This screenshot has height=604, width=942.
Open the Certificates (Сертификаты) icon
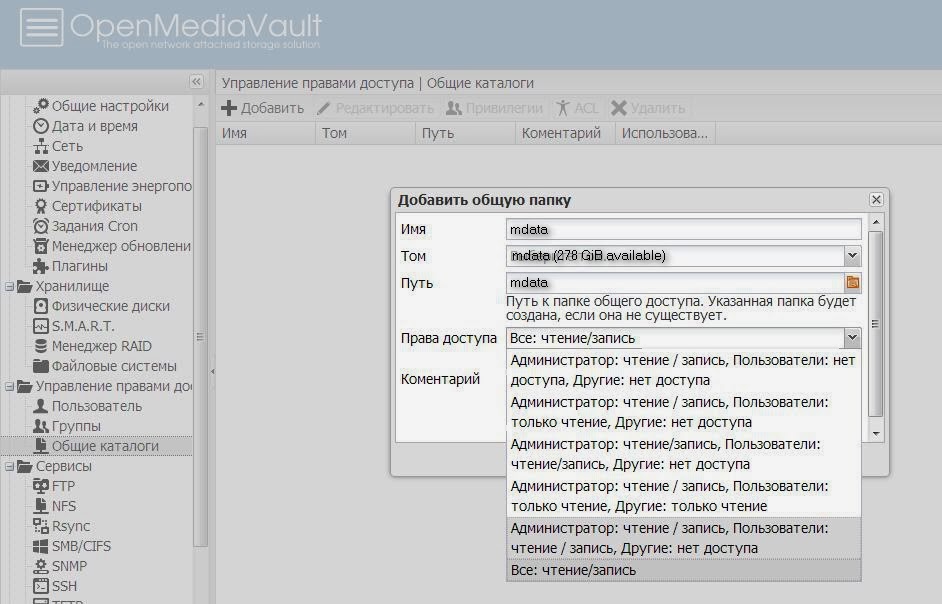pos(40,206)
